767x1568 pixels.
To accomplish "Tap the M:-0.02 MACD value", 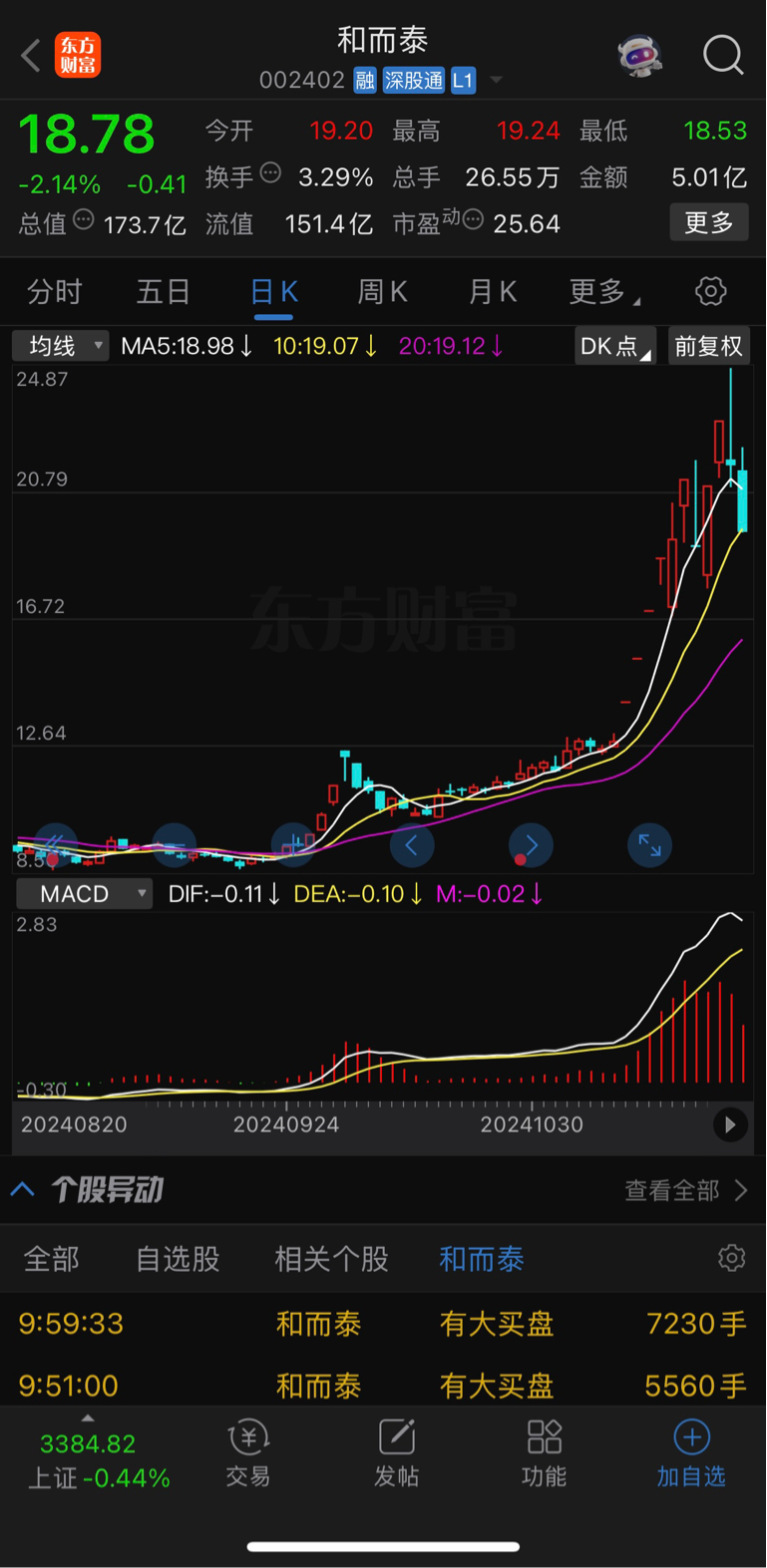I will click(x=489, y=894).
